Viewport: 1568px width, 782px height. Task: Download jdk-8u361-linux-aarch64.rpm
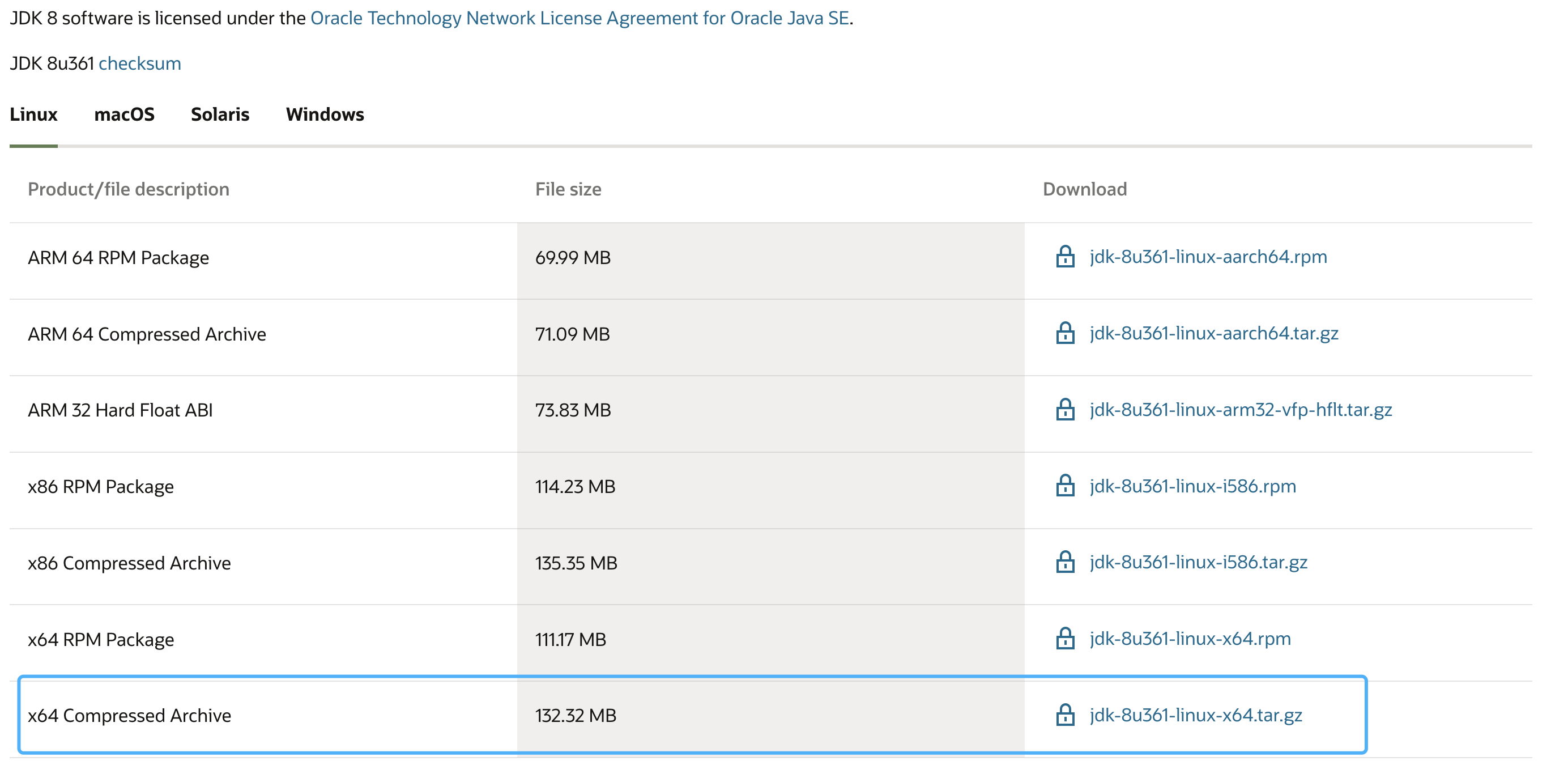coord(1208,256)
